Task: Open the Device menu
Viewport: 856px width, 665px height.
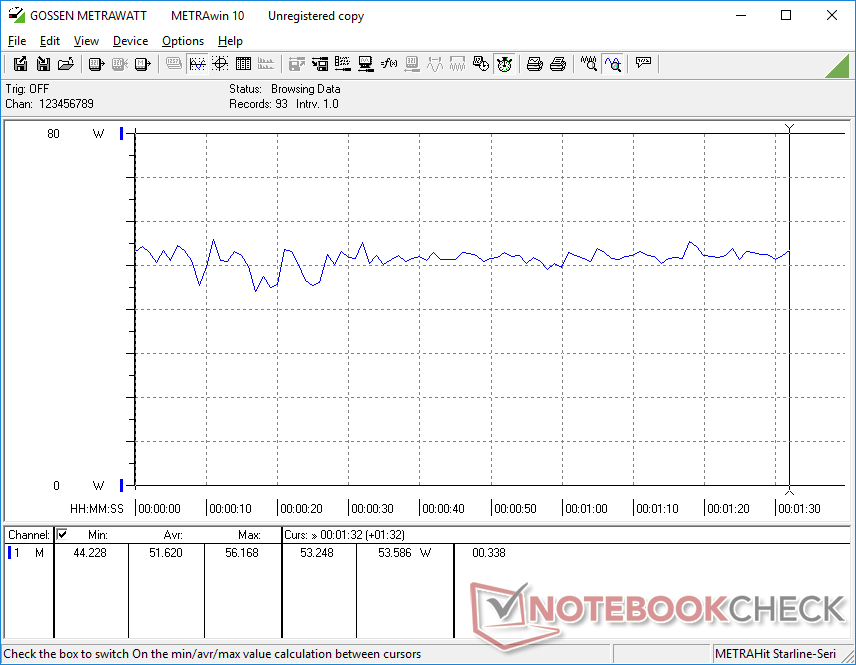Action: point(130,41)
